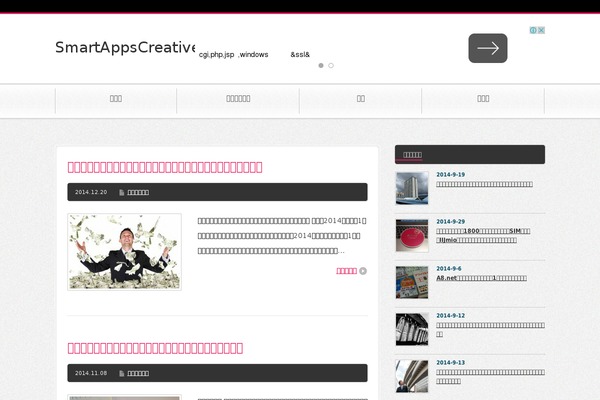Select the sidebar popular posts tab header

pyautogui.click(x=412, y=155)
